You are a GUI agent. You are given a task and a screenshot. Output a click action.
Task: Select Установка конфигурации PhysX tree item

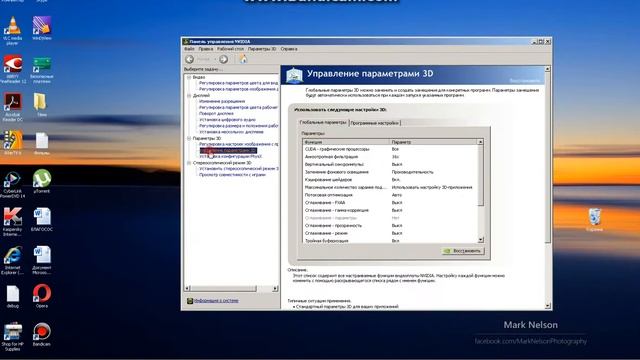click(x=231, y=156)
